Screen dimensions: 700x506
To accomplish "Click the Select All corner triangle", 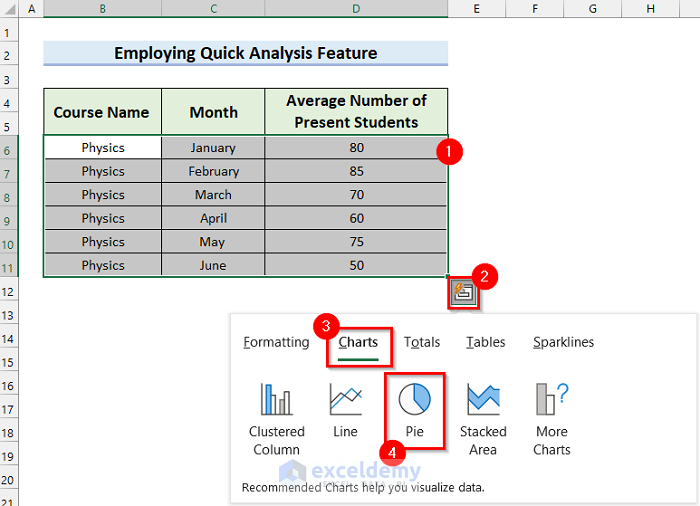I will pos(9,8).
